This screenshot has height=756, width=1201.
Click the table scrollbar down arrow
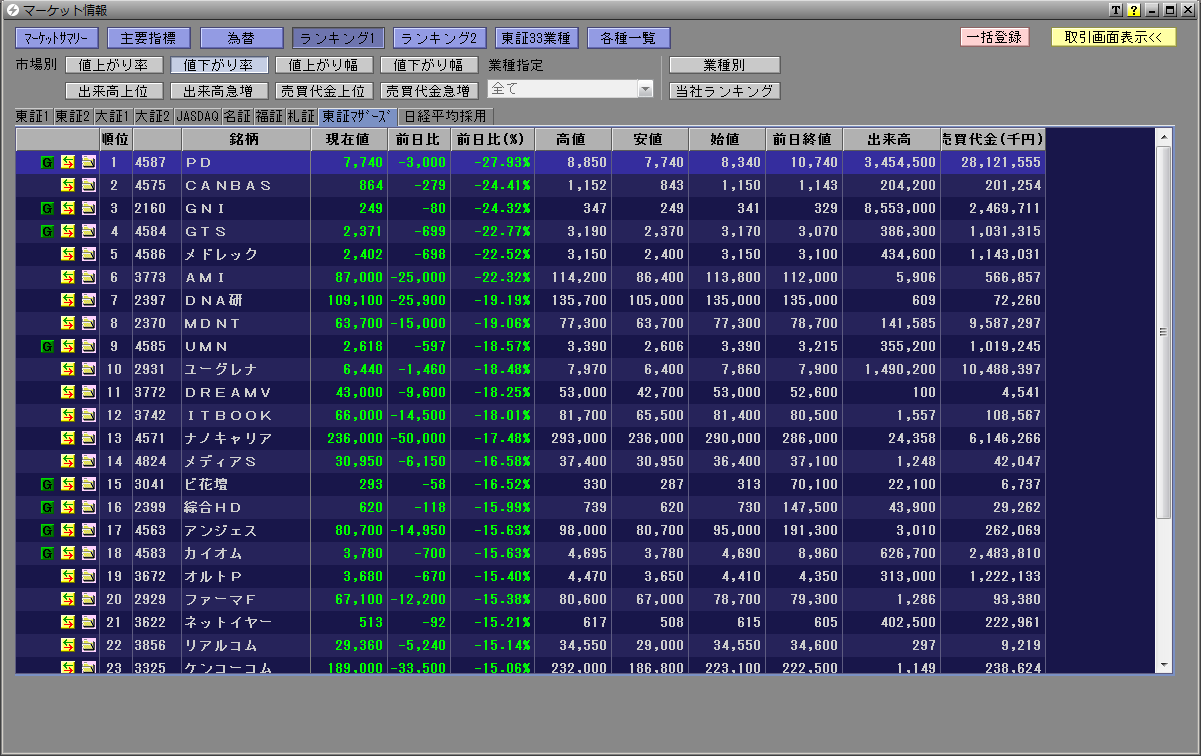pos(1163,665)
